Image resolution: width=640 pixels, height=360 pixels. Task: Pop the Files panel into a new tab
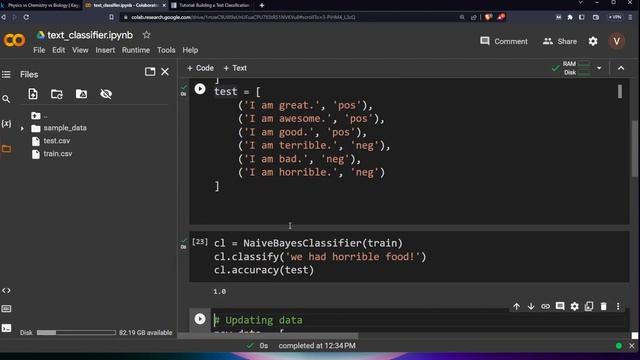150,72
